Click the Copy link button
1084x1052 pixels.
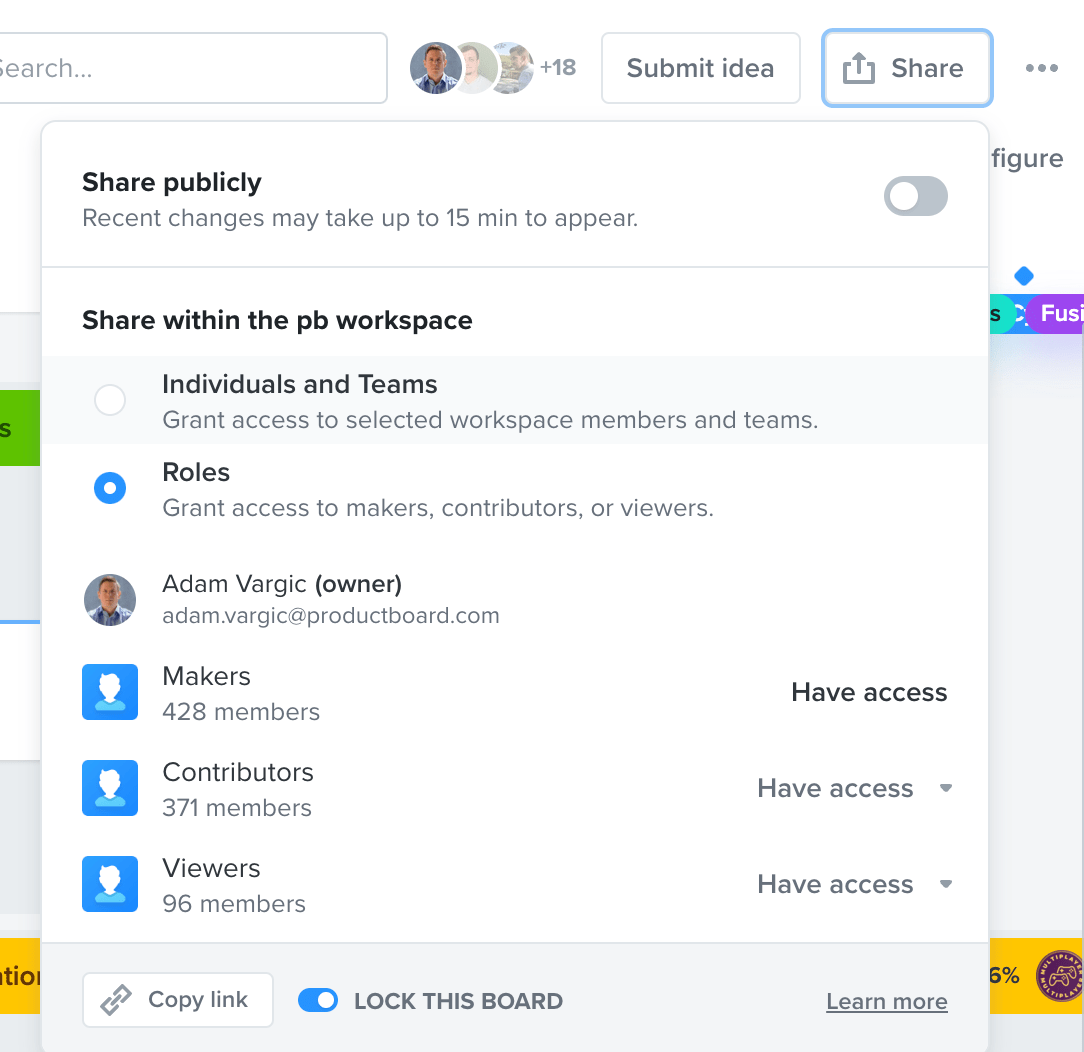tap(177, 999)
